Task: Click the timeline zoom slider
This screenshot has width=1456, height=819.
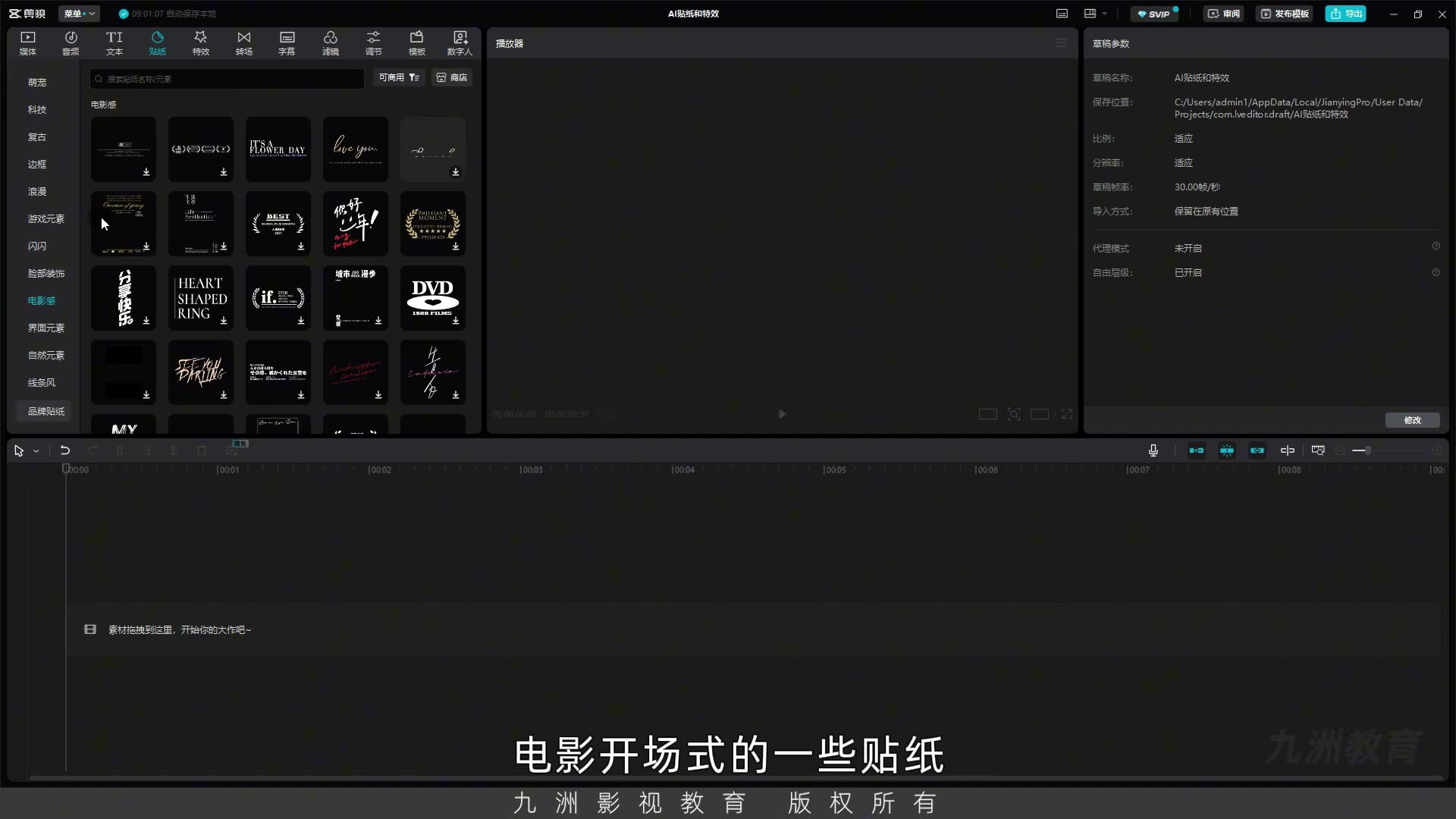Action: [1388, 450]
